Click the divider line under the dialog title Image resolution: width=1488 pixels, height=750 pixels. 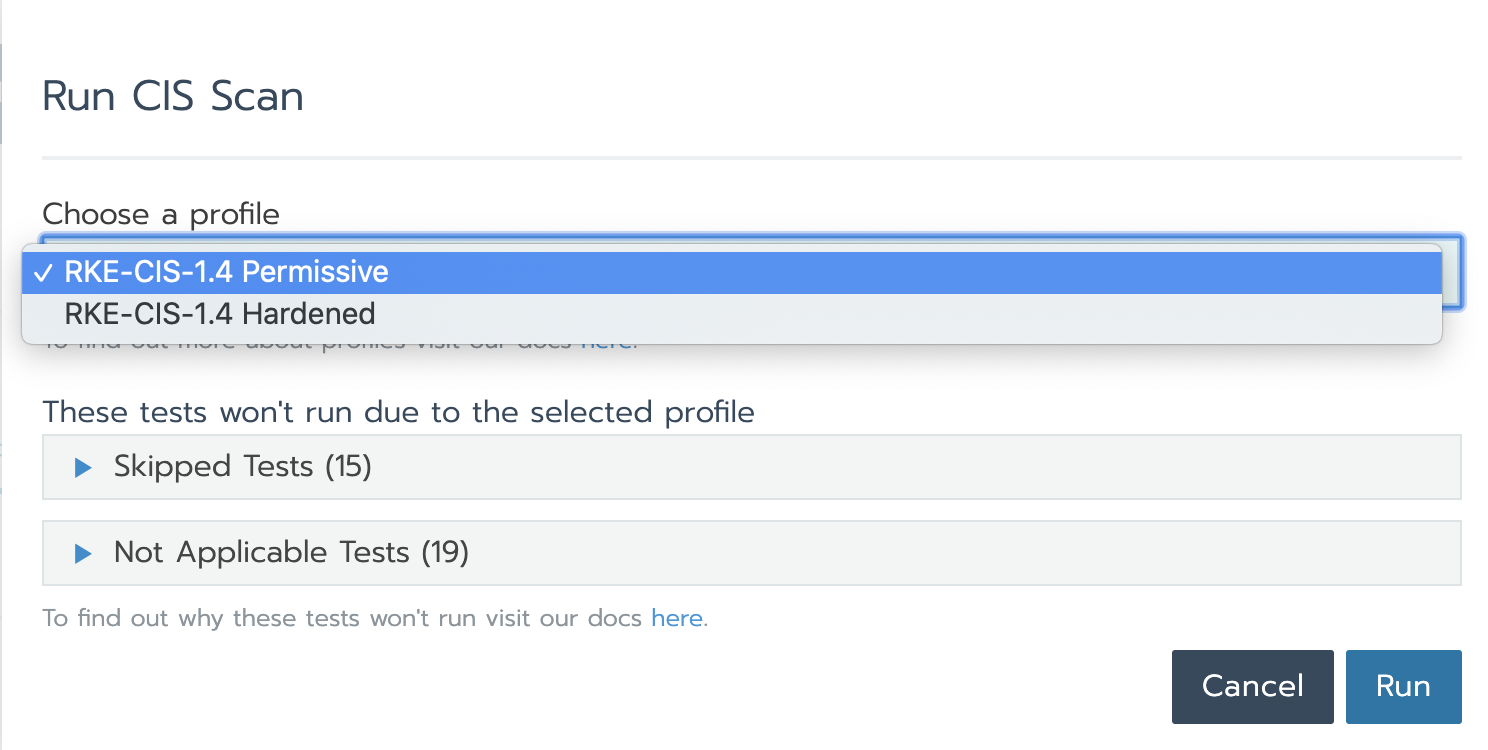pos(751,158)
